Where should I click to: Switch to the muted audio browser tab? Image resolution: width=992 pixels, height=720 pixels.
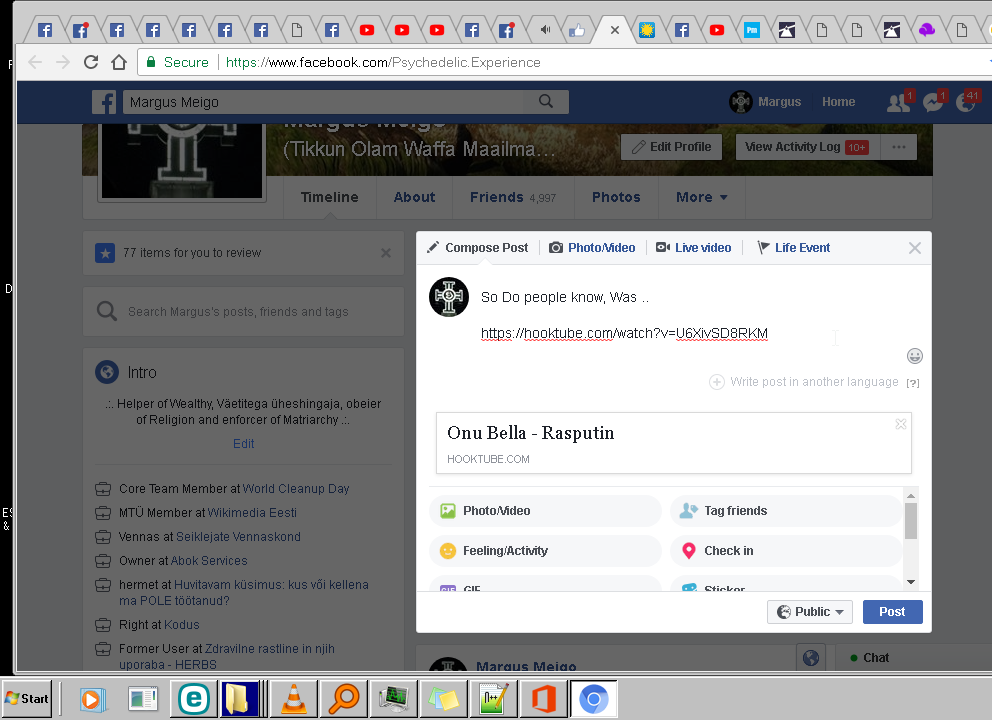coord(545,30)
